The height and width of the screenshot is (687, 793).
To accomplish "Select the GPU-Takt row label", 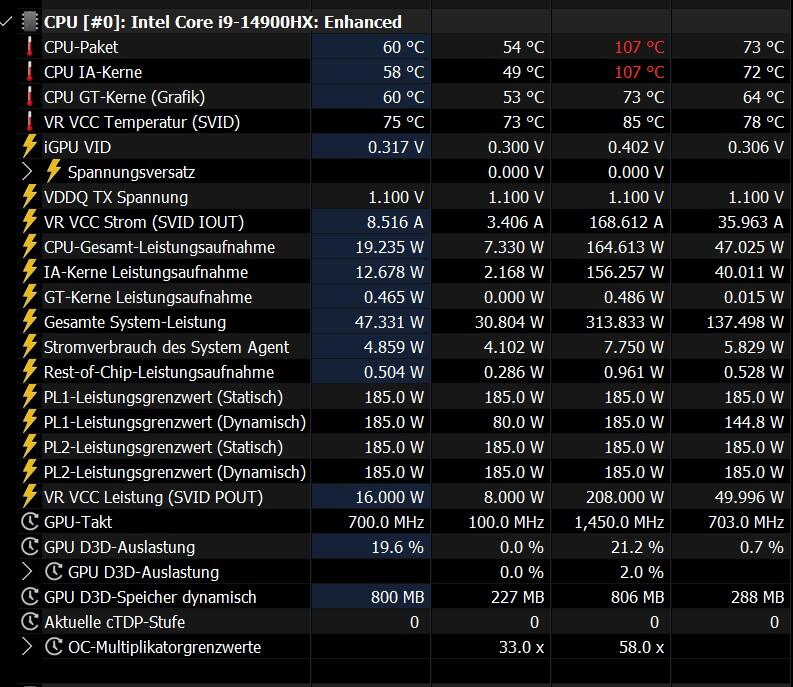I will coord(78,522).
